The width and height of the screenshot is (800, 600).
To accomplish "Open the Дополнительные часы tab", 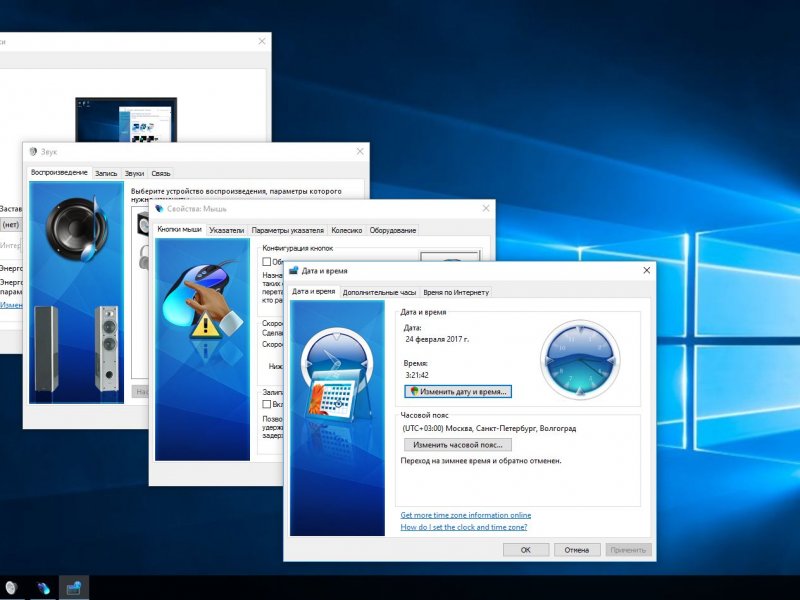I will click(379, 292).
